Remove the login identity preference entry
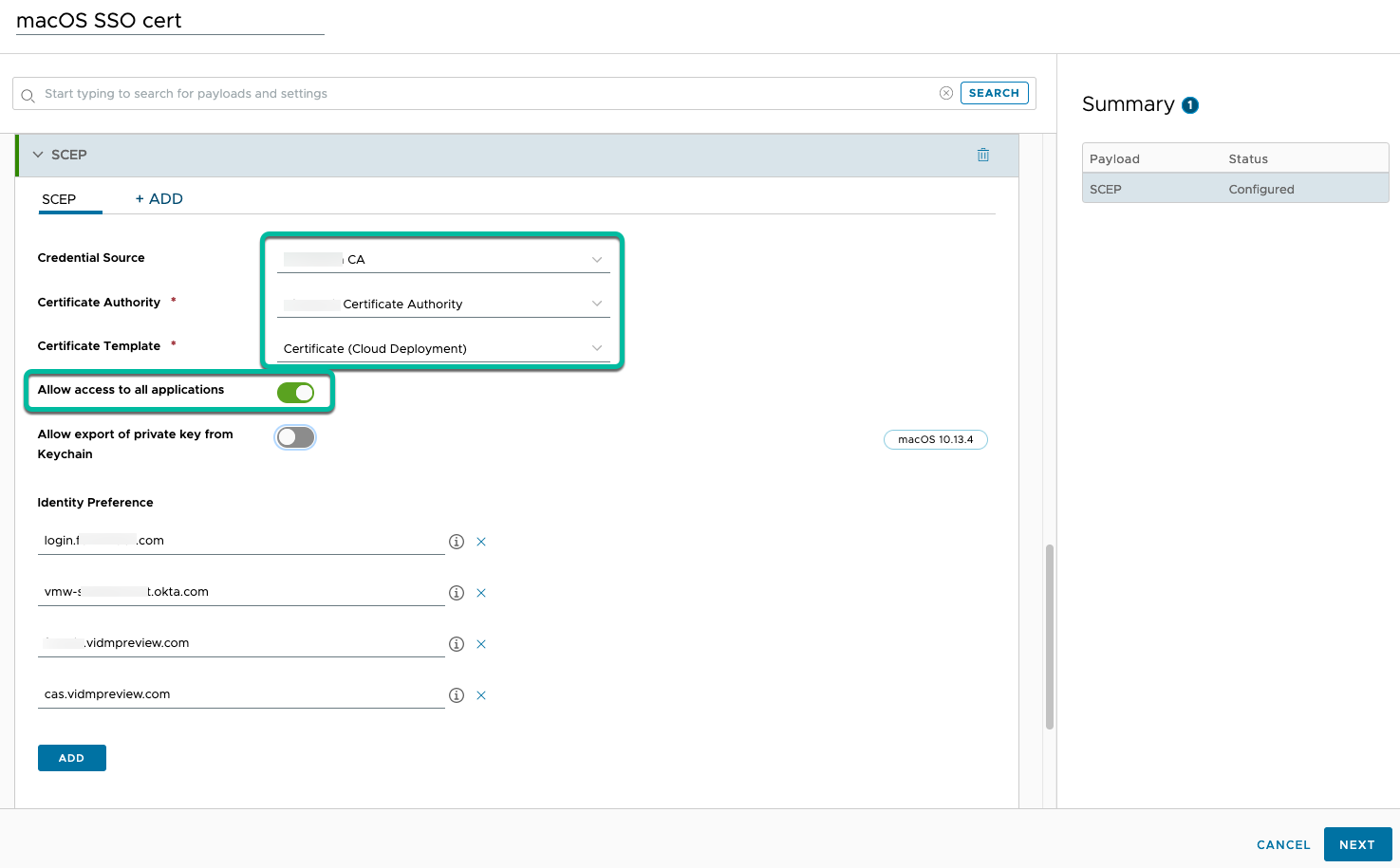 click(481, 542)
